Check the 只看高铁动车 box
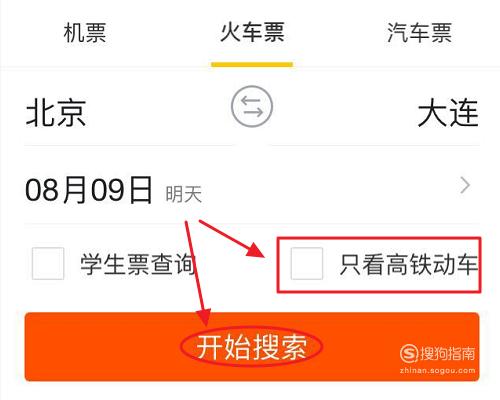500x400 pixels. tap(307, 263)
